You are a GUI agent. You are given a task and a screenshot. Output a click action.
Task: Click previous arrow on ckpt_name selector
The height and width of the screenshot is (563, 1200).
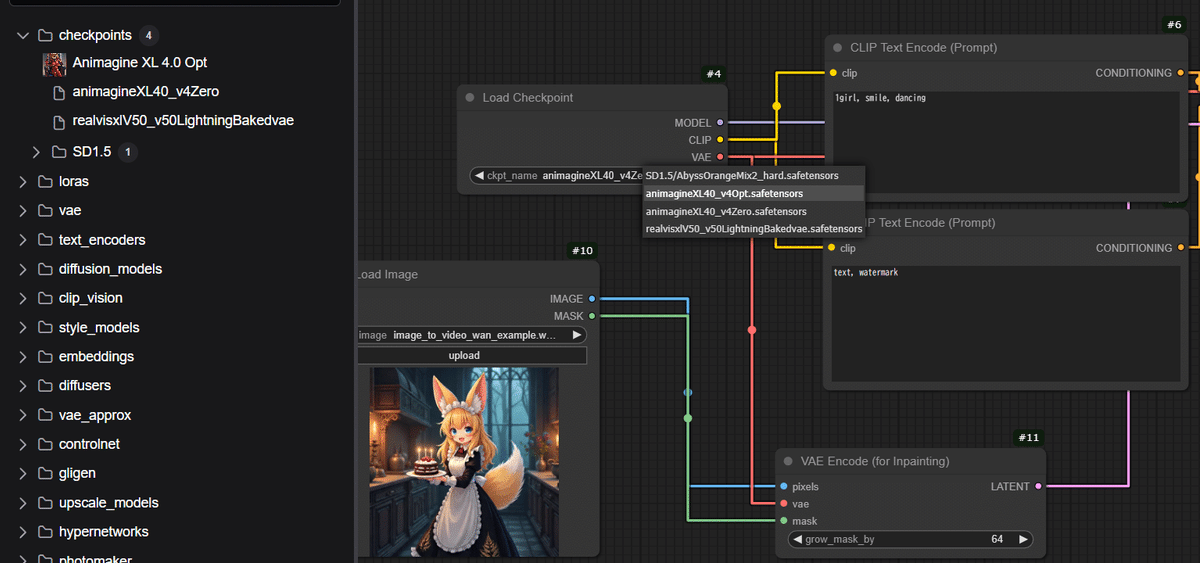point(479,176)
